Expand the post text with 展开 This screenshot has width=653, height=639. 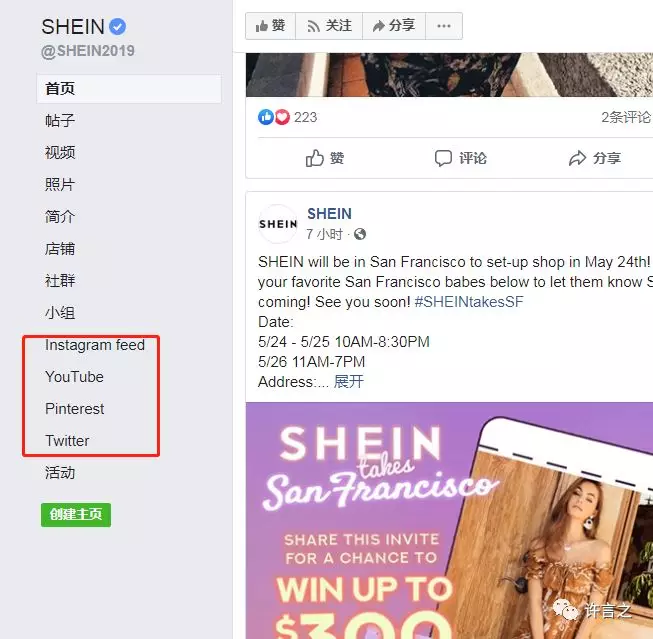(349, 382)
